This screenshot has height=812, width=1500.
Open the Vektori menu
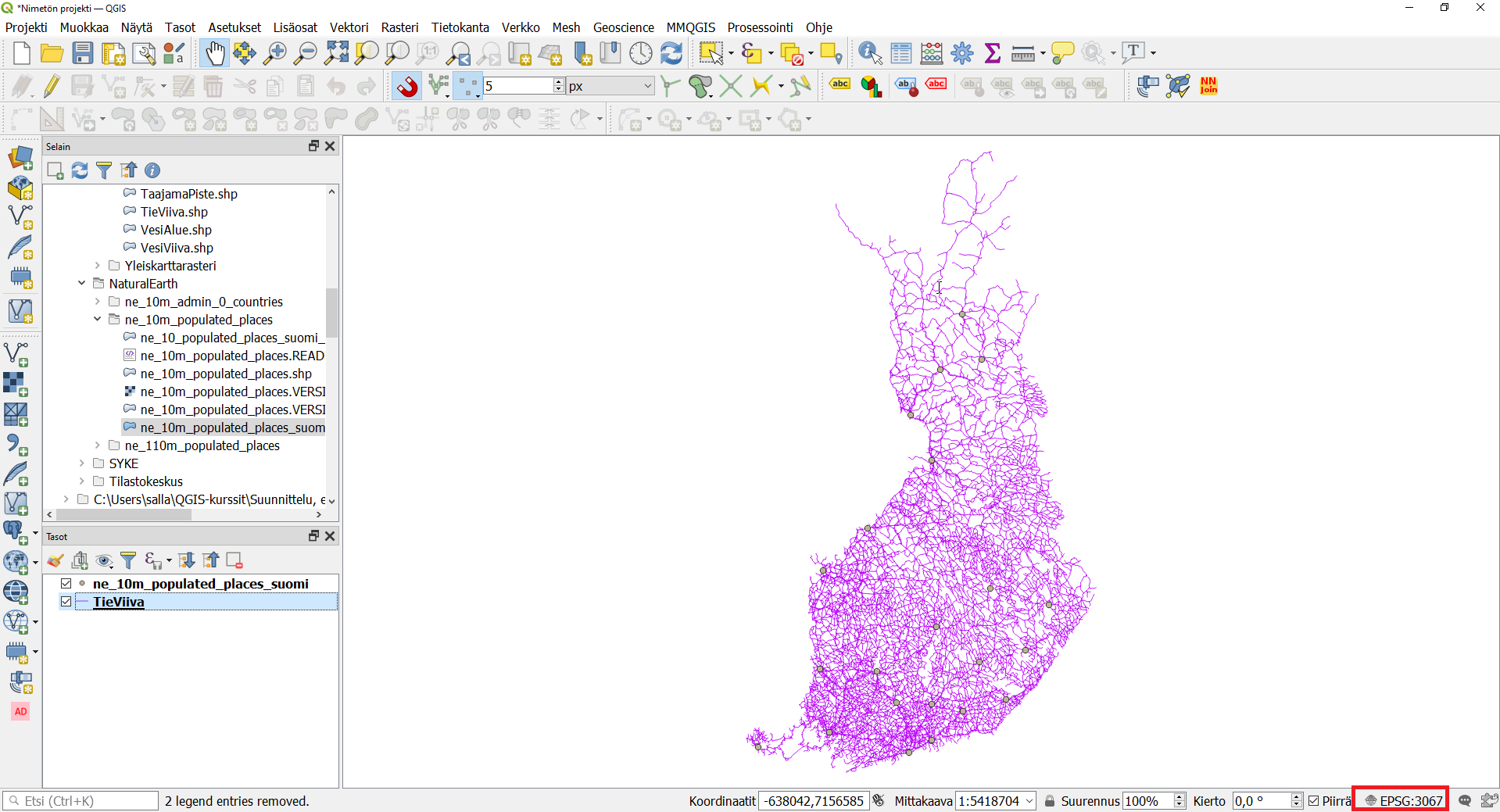[349, 27]
